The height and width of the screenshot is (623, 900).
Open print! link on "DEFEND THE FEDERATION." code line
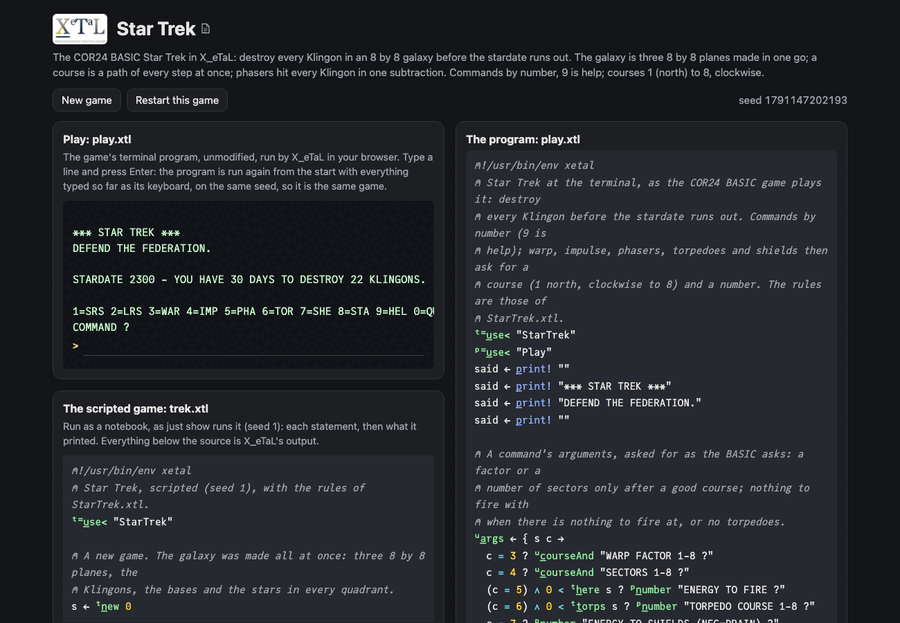coord(533,403)
